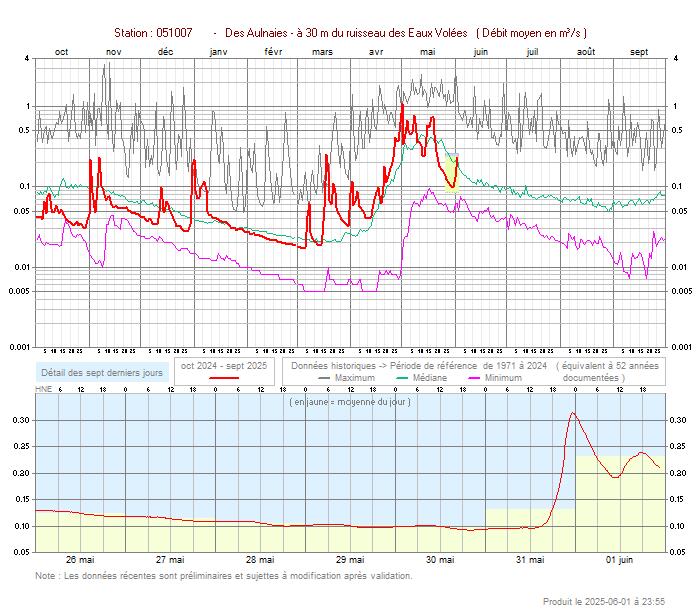Select the "déc" month label
700x610 pixels.
[165, 52]
